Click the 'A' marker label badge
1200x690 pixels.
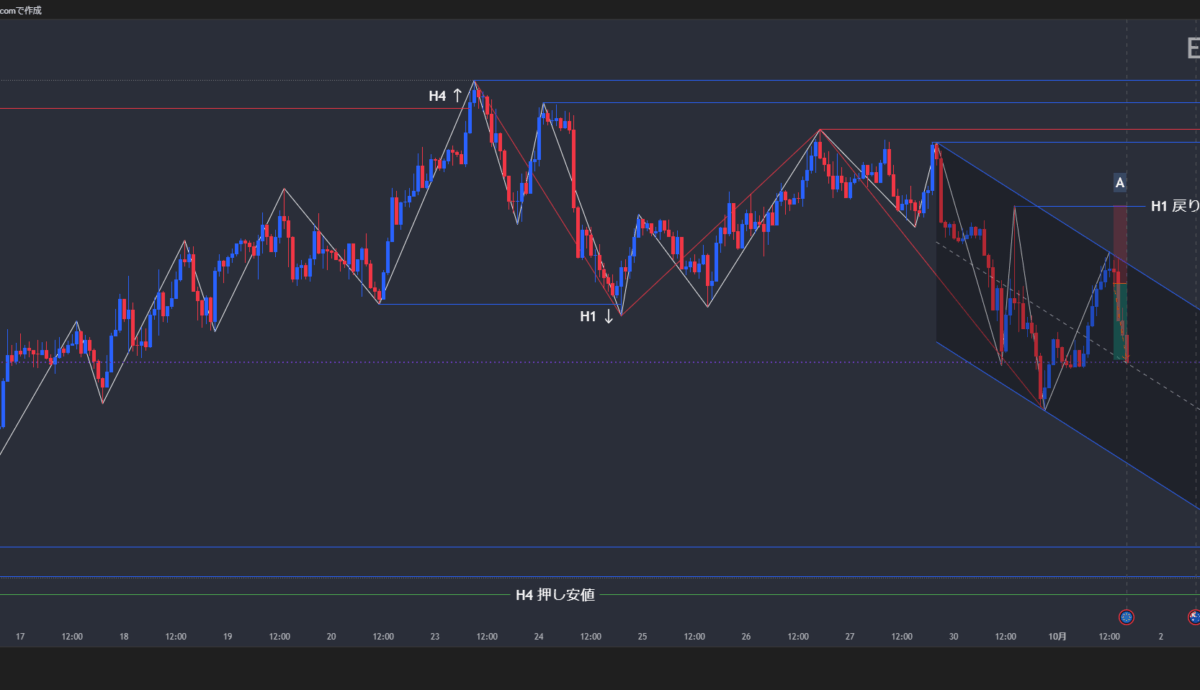(x=1120, y=182)
